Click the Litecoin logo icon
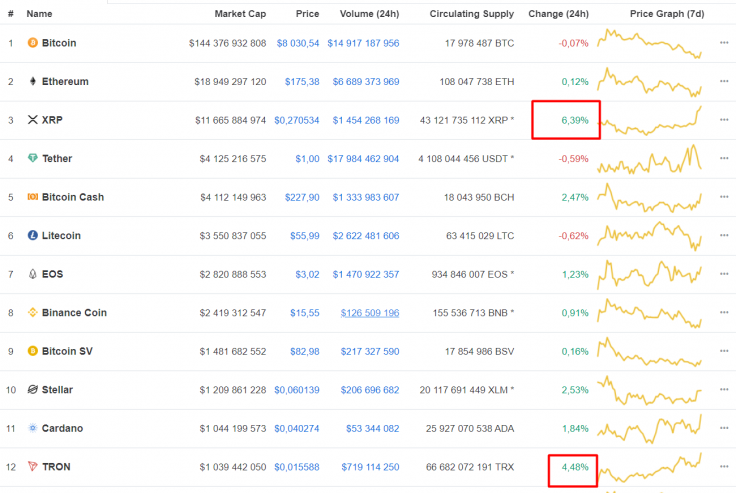This screenshot has height=493, width=736. point(32,235)
